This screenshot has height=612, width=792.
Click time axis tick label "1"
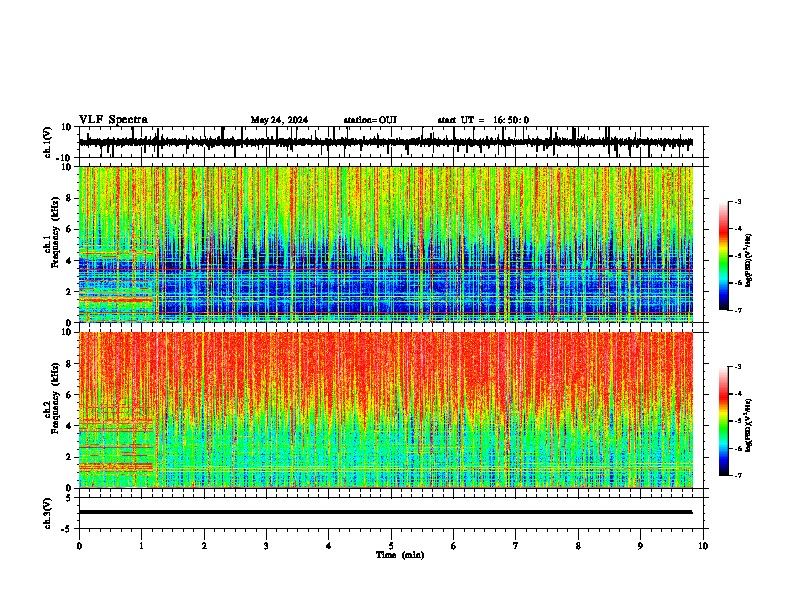pyautogui.click(x=141, y=546)
